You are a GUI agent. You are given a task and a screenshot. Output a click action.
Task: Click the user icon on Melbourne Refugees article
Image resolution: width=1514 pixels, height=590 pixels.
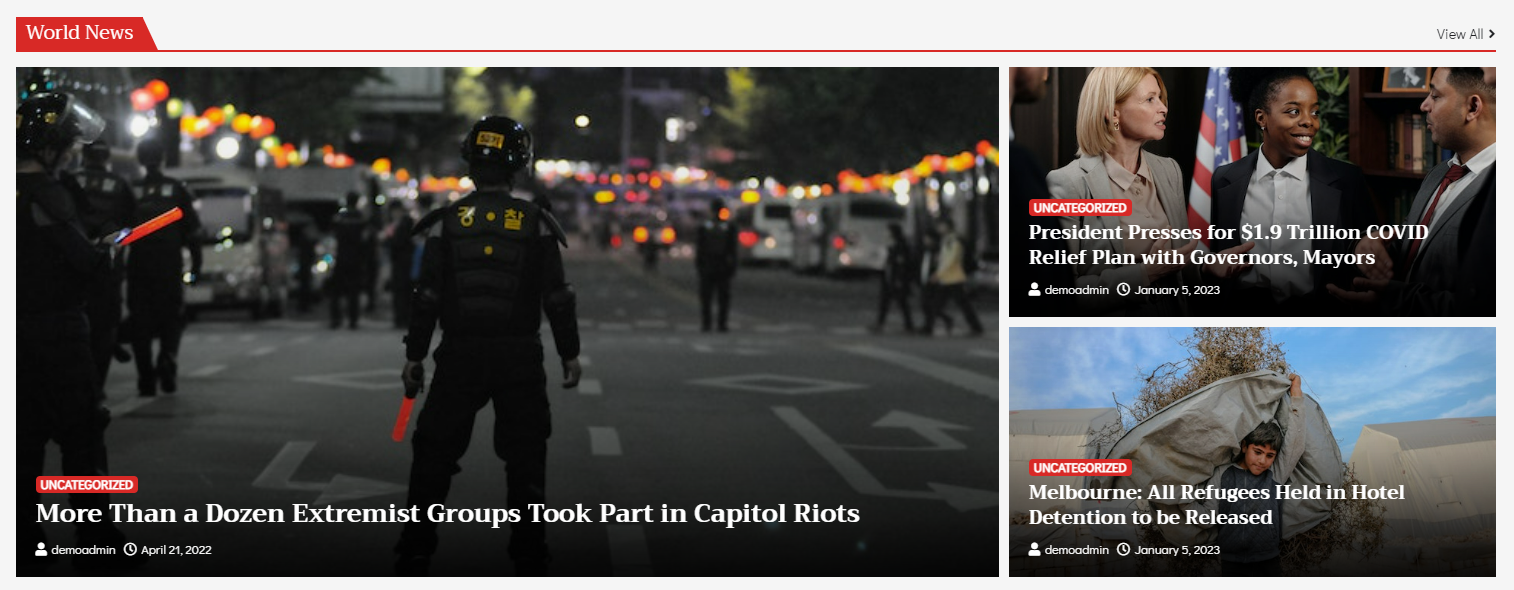1035,549
